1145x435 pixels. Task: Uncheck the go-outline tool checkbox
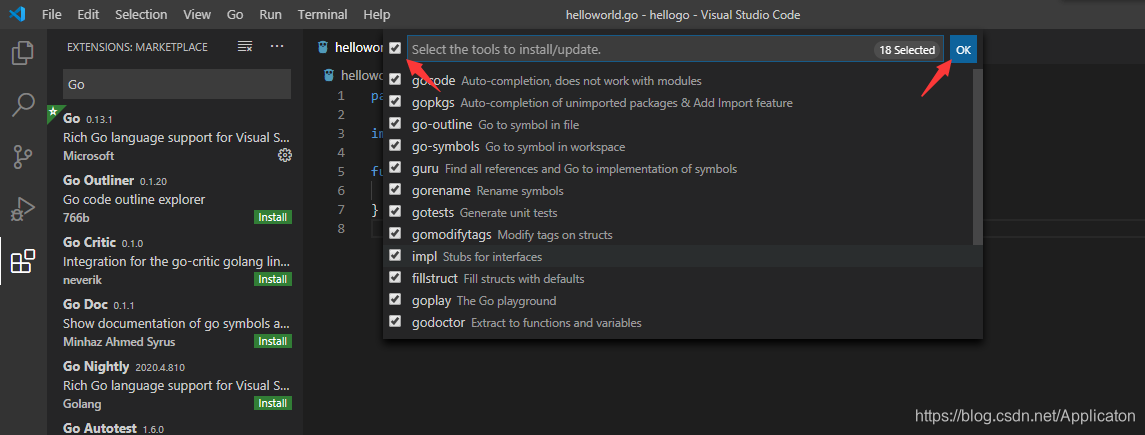[395, 124]
